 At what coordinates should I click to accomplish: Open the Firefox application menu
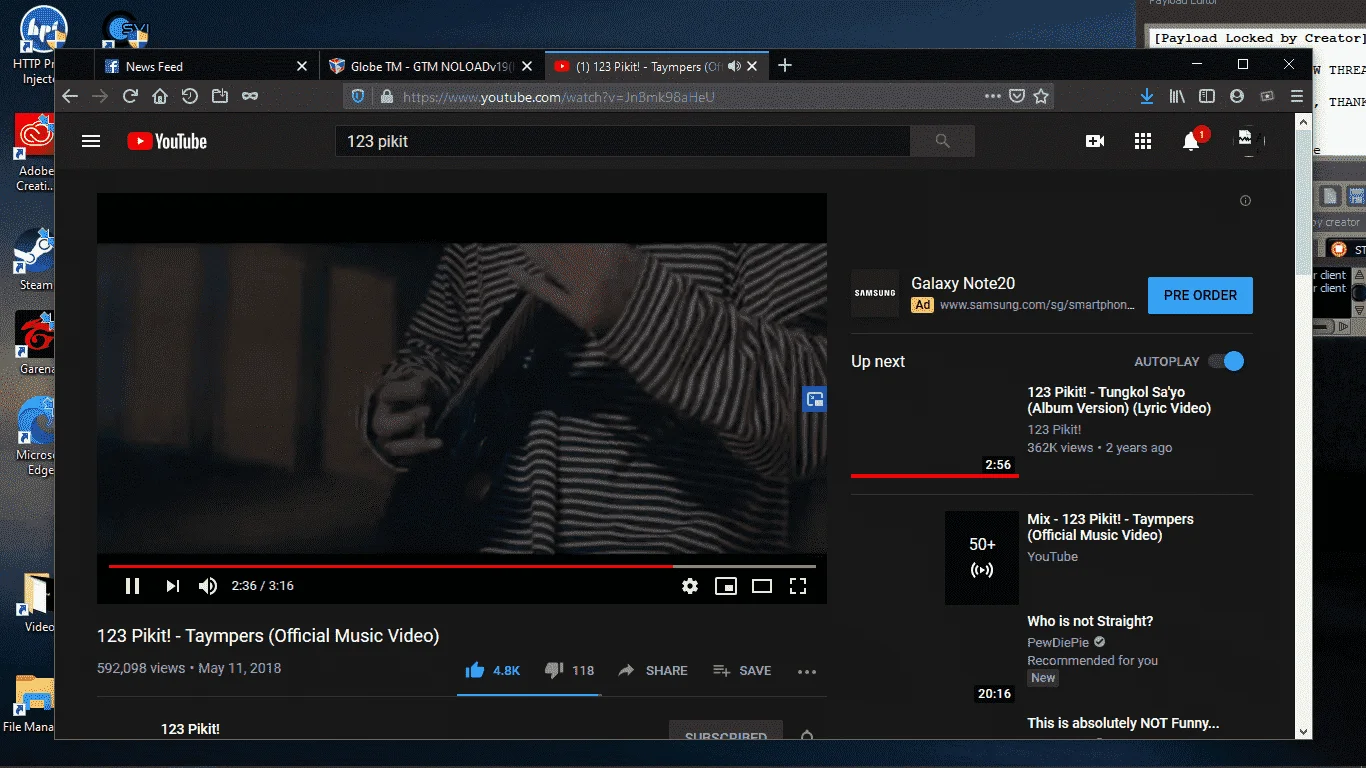(x=1297, y=97)
